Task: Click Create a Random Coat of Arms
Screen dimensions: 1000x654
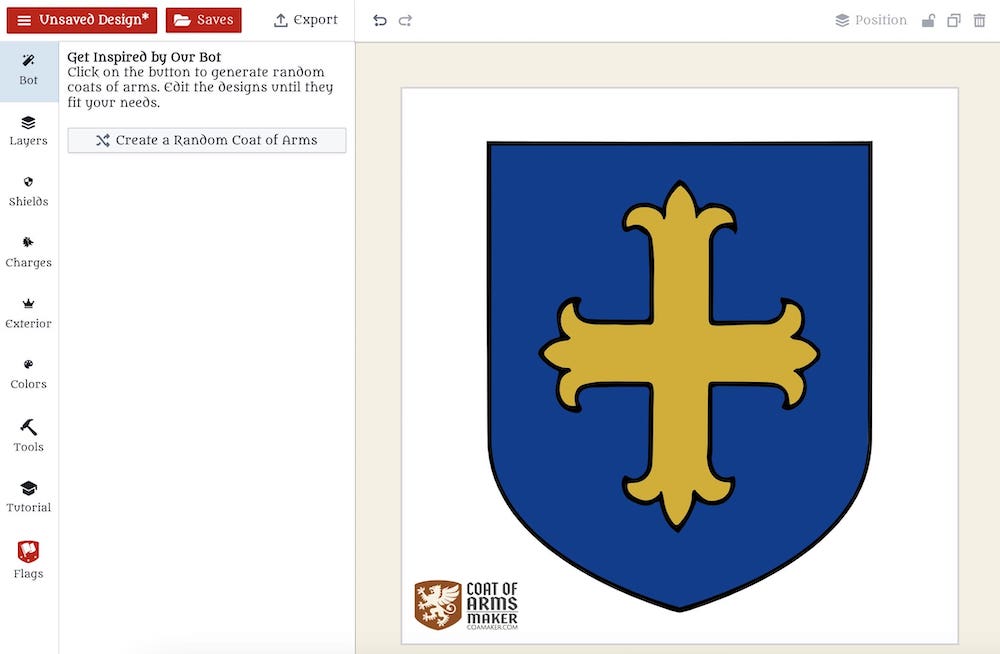Action: (x=206, y=140)
